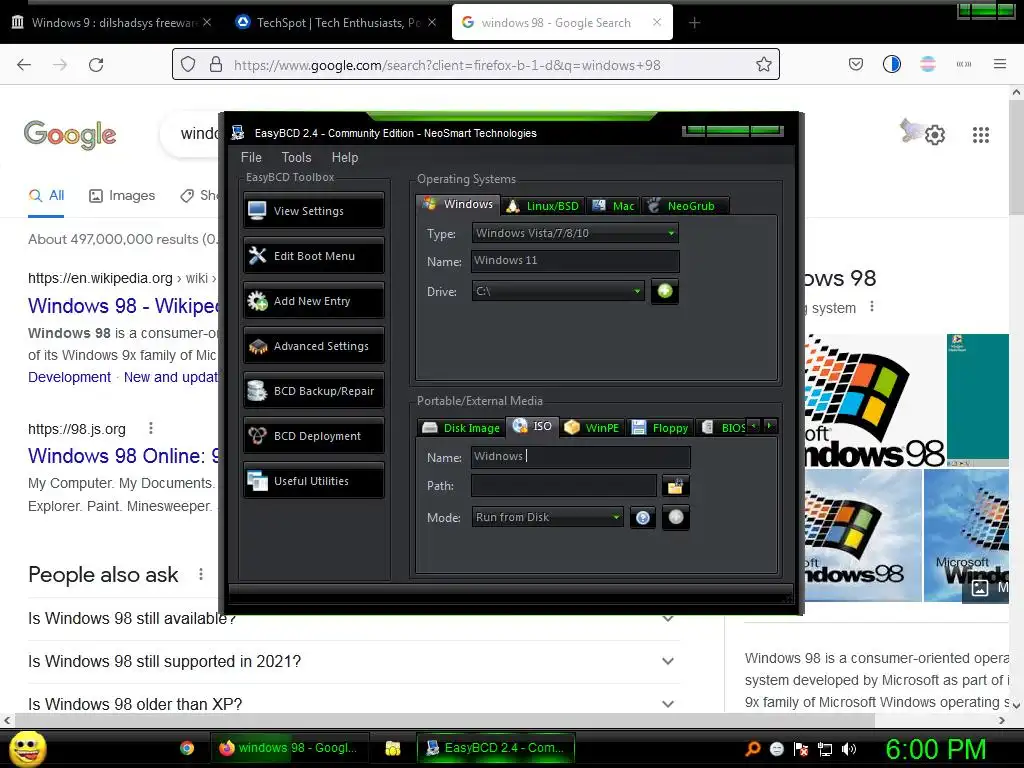Click the Windows OS Name field
The image size is (1024, 768).
click(575, 261)
